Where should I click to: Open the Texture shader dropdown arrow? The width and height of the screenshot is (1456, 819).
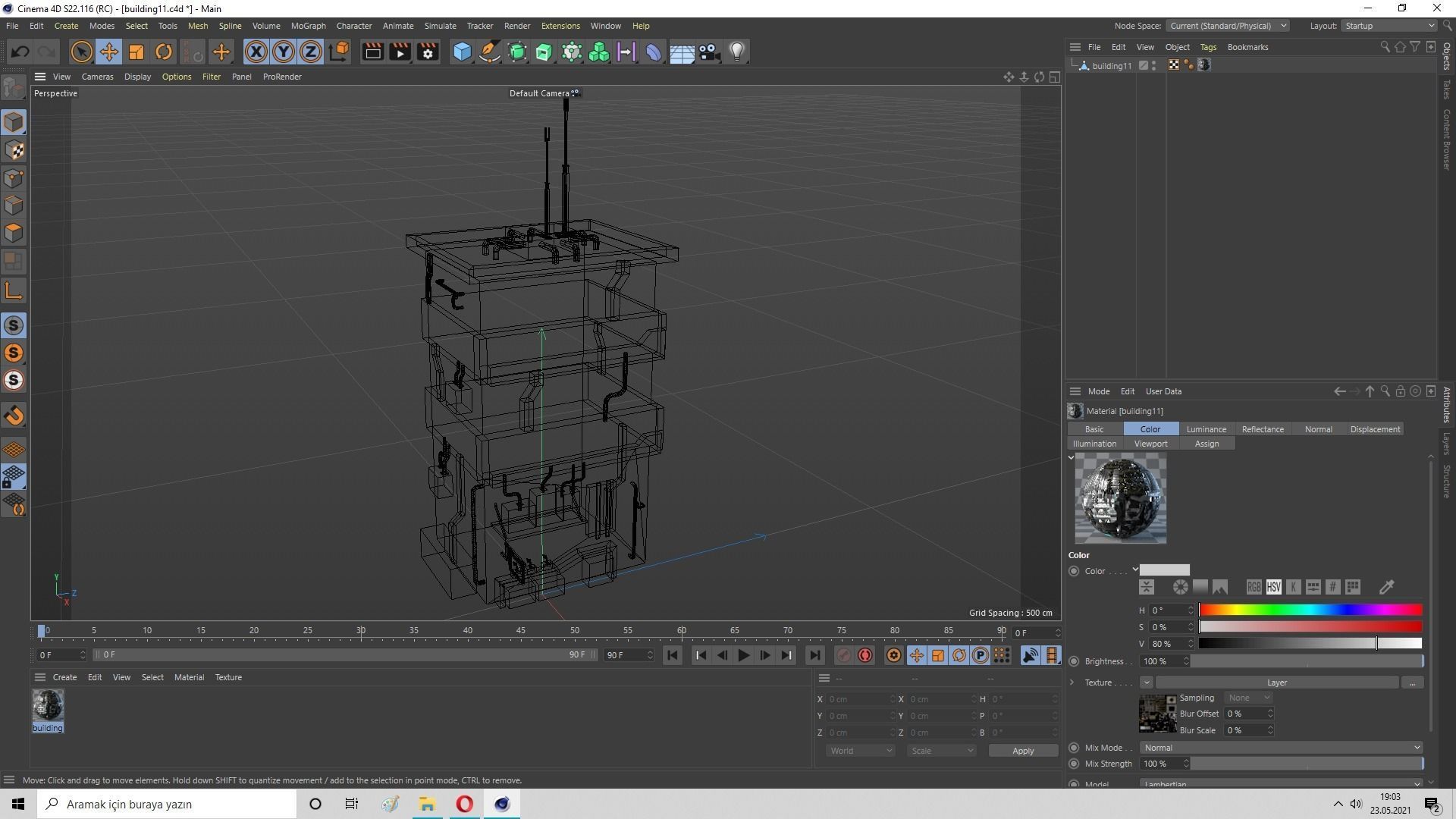click(1146, 682)
